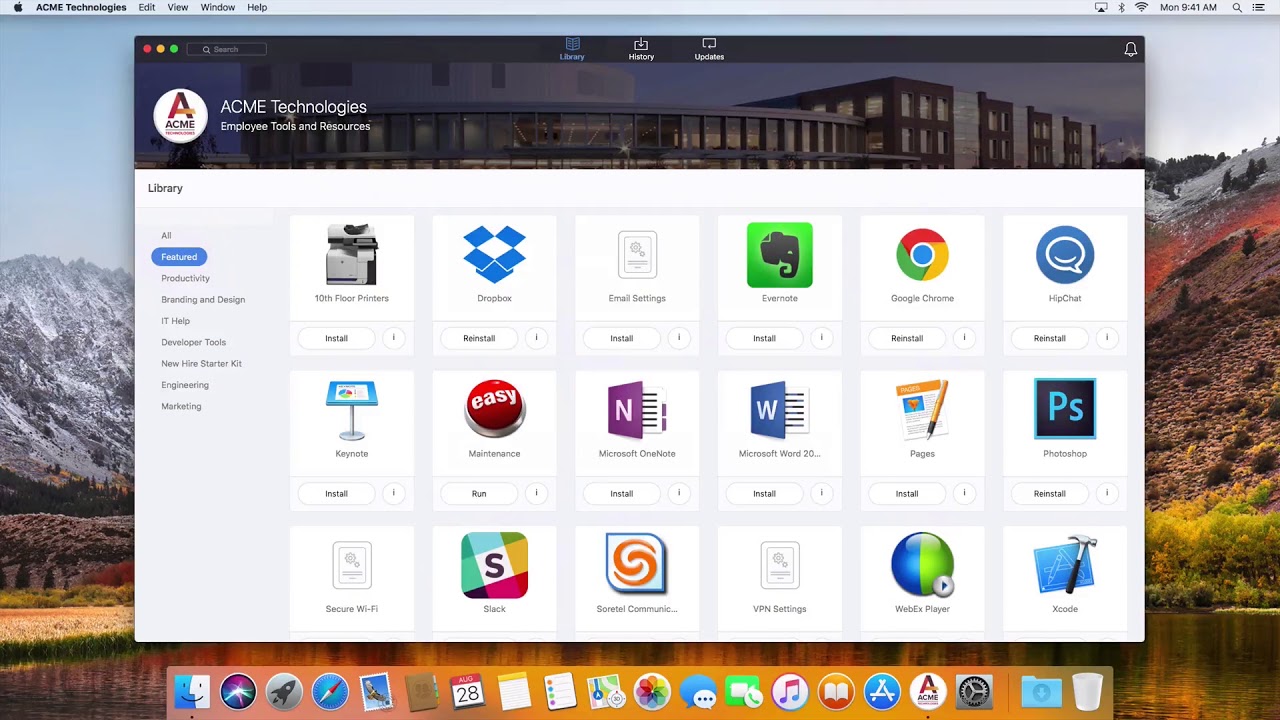Open the Email Settings profile icon
Viewport: 1280px width, 720px height.
(637, 255)
